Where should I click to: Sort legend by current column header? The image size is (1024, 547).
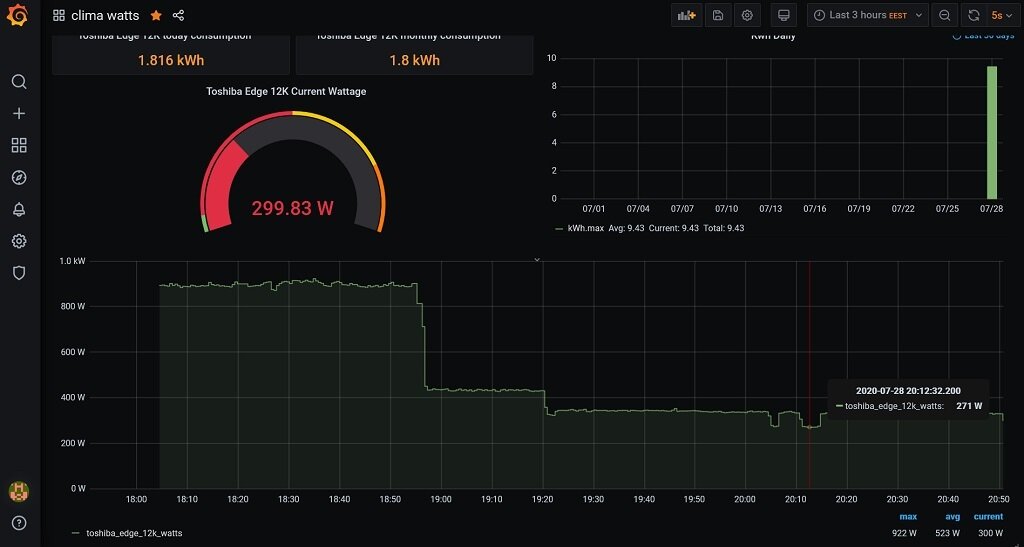click(988, 516)
